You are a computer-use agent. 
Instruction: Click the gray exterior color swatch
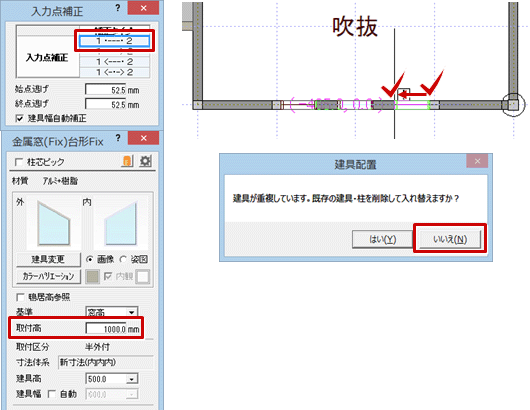pyautogui.click(x=92, y=276)
